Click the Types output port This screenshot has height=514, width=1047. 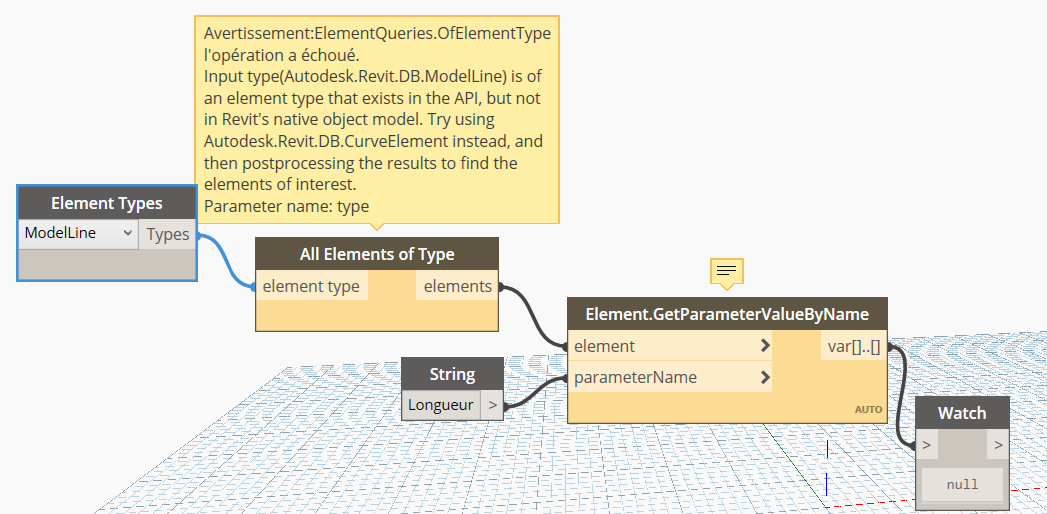(167, 234)
